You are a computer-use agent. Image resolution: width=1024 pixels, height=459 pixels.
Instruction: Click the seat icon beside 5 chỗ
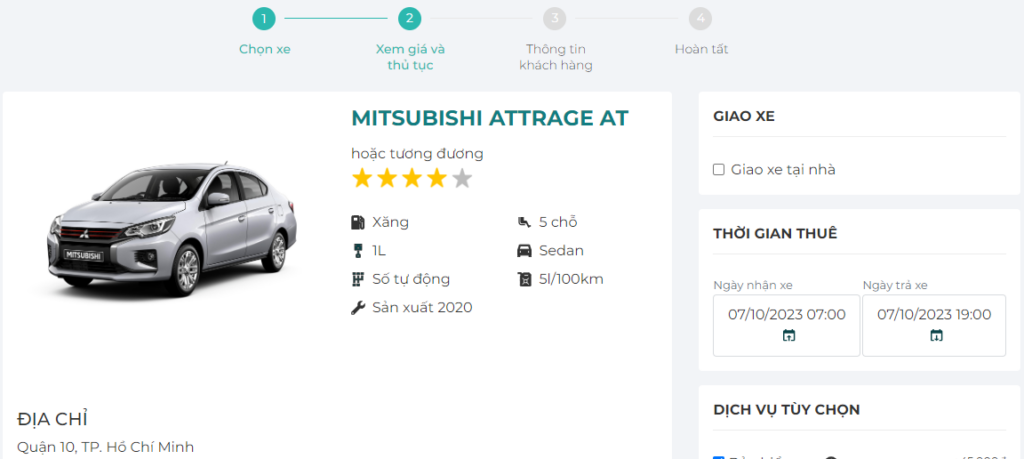tap(524, 222)
